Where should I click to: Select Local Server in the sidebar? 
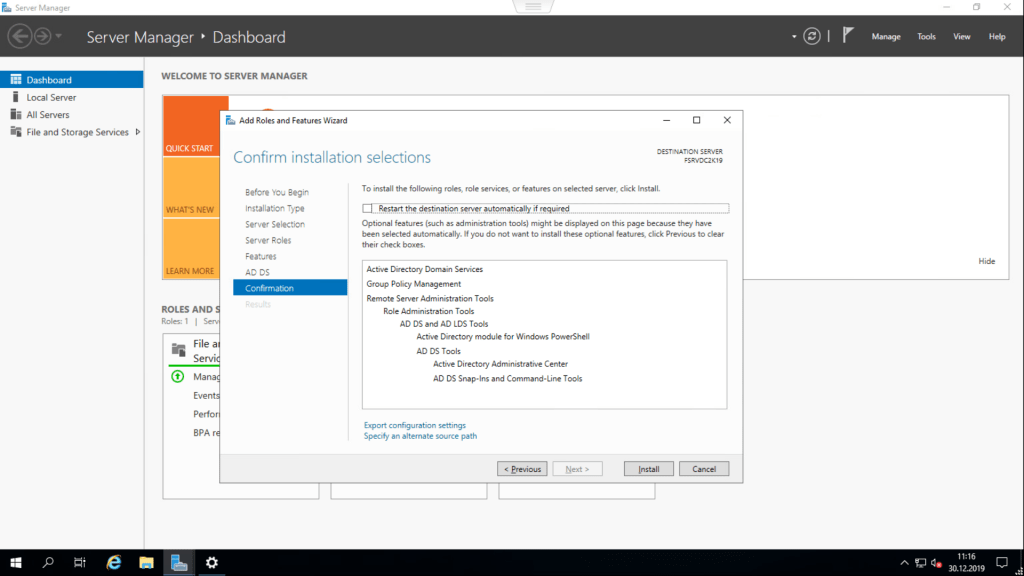point(51,97)
